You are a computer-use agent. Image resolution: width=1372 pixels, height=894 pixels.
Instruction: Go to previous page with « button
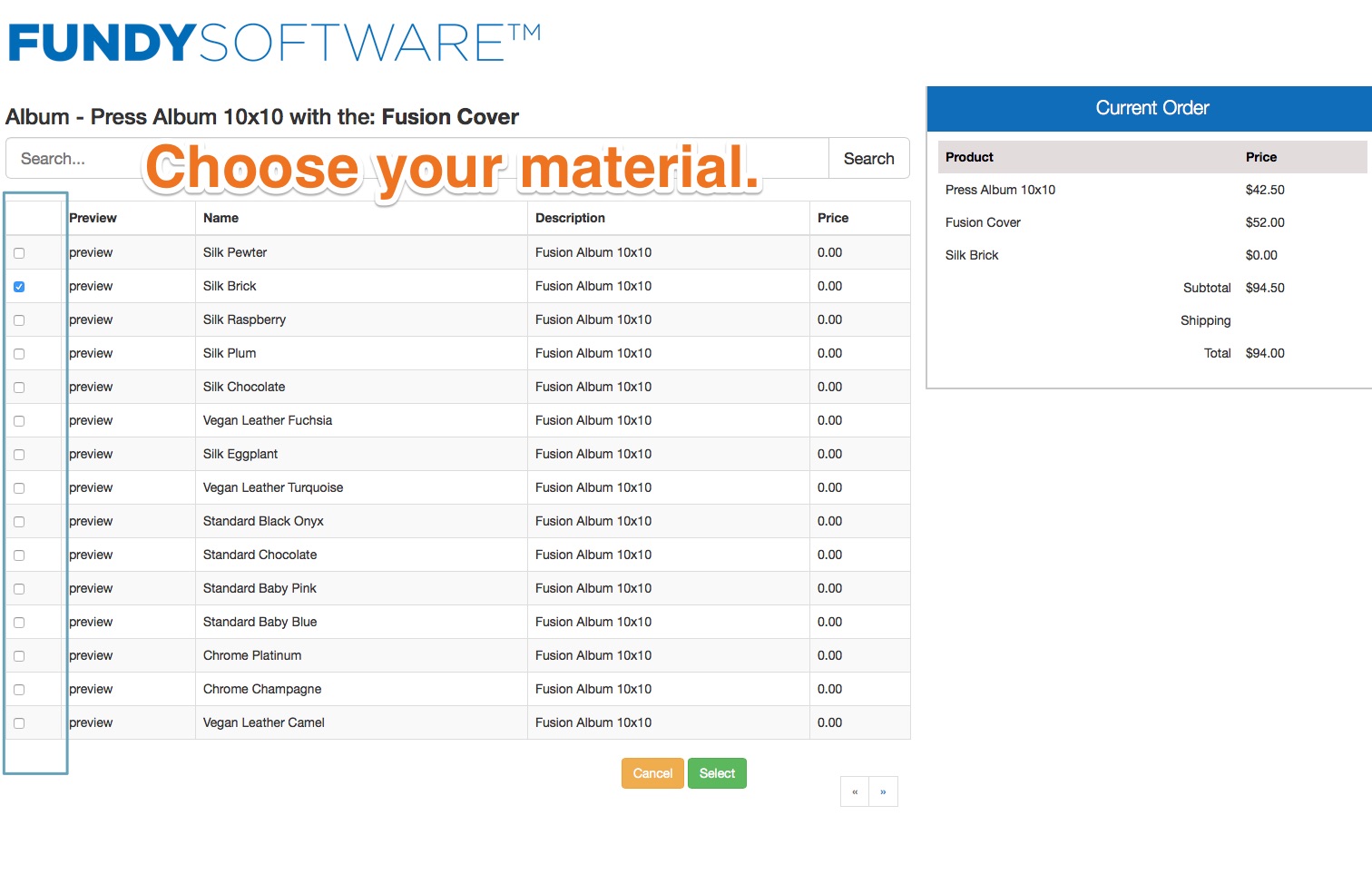tap(855, 791)
